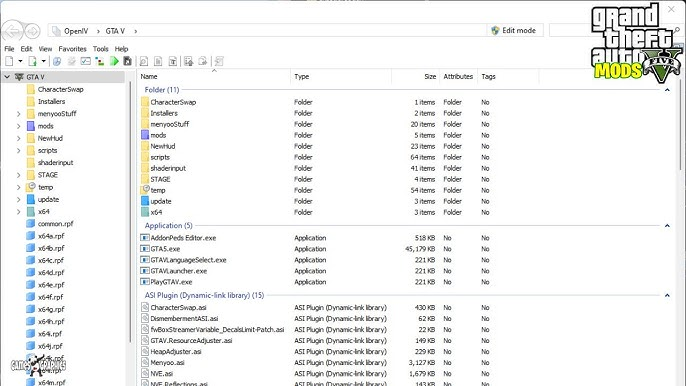Click the blue update folder icon in file list
This screenshot has height=386, width=686.
pos(145,201)
